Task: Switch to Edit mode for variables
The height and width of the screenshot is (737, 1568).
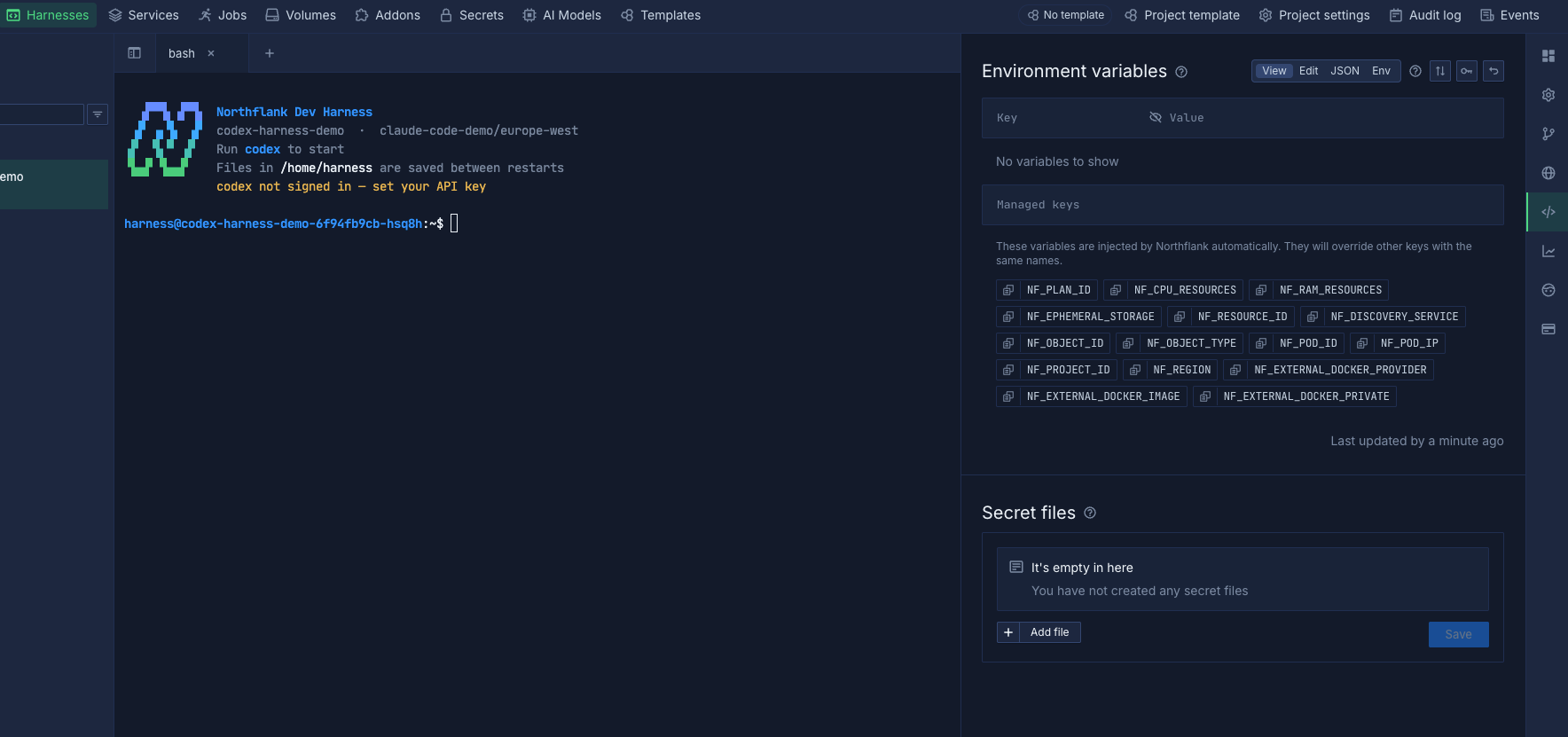Action: (1309, 71)
